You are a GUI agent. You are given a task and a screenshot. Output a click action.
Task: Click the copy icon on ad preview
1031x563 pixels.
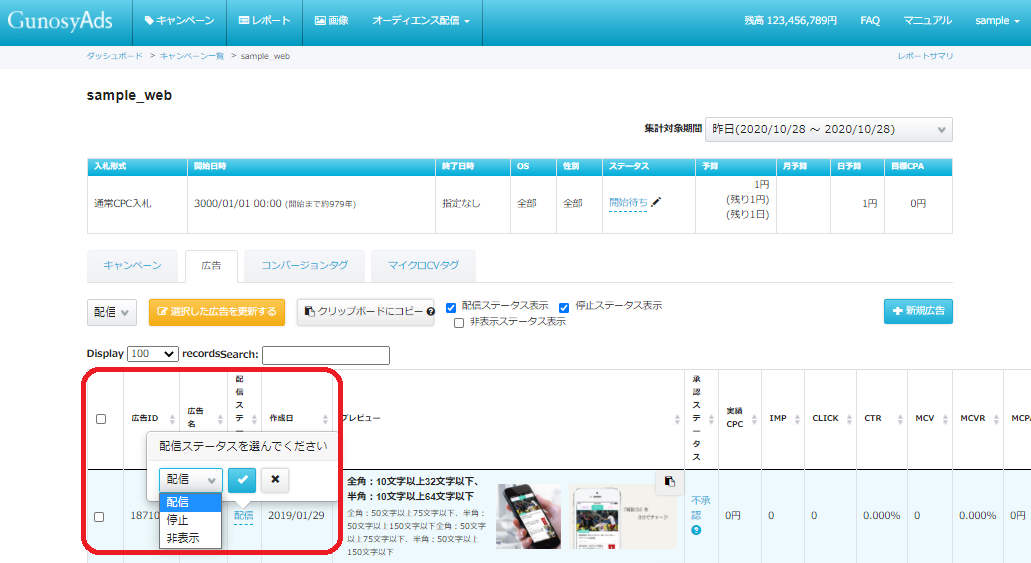click(669, 481)
